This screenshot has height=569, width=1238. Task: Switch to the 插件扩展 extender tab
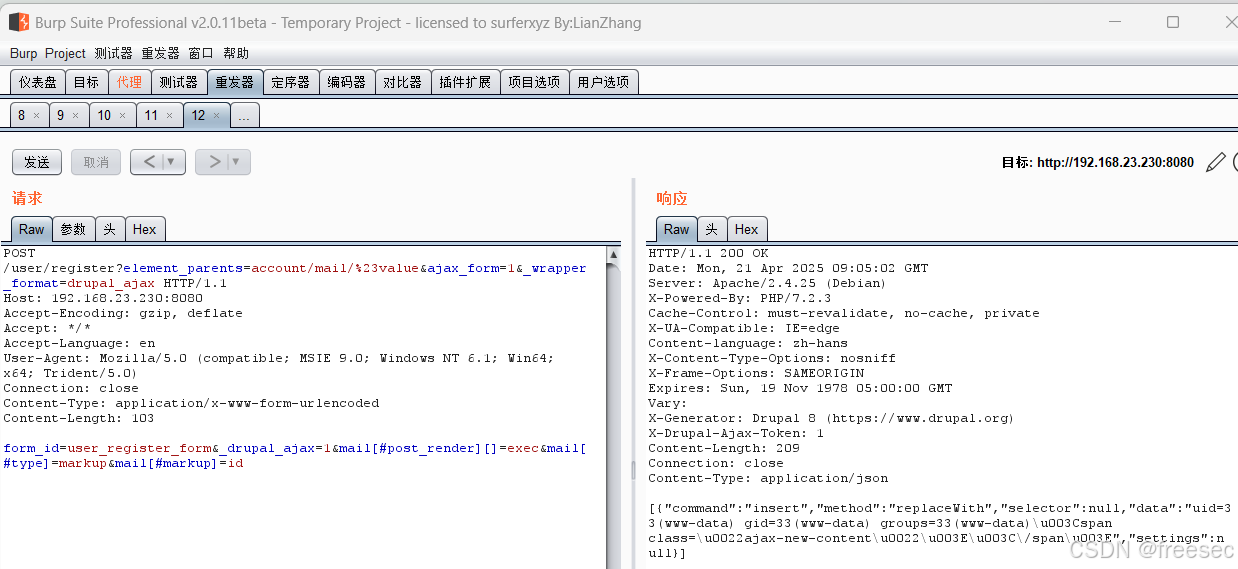pos(465,82)
